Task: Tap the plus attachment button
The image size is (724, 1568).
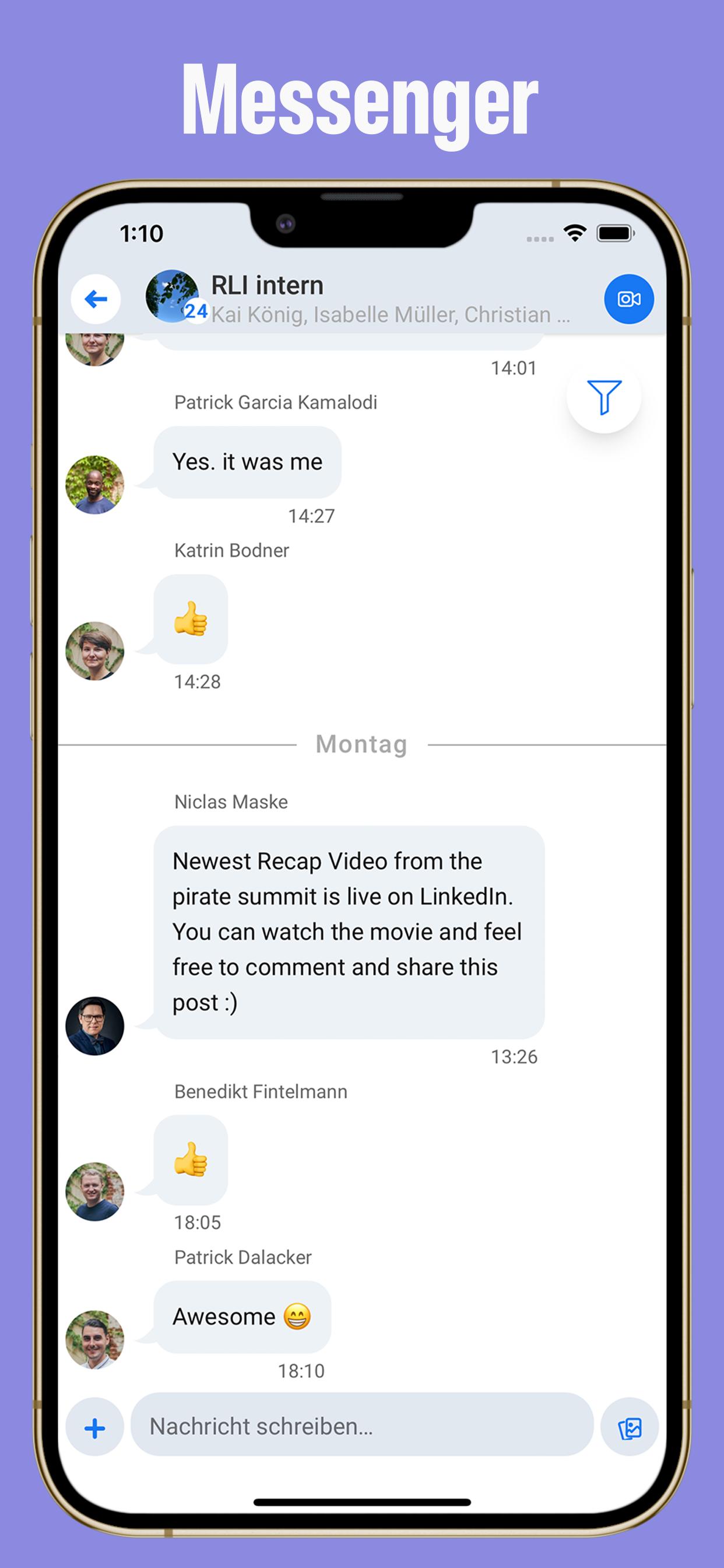Action: [95, 1427]
